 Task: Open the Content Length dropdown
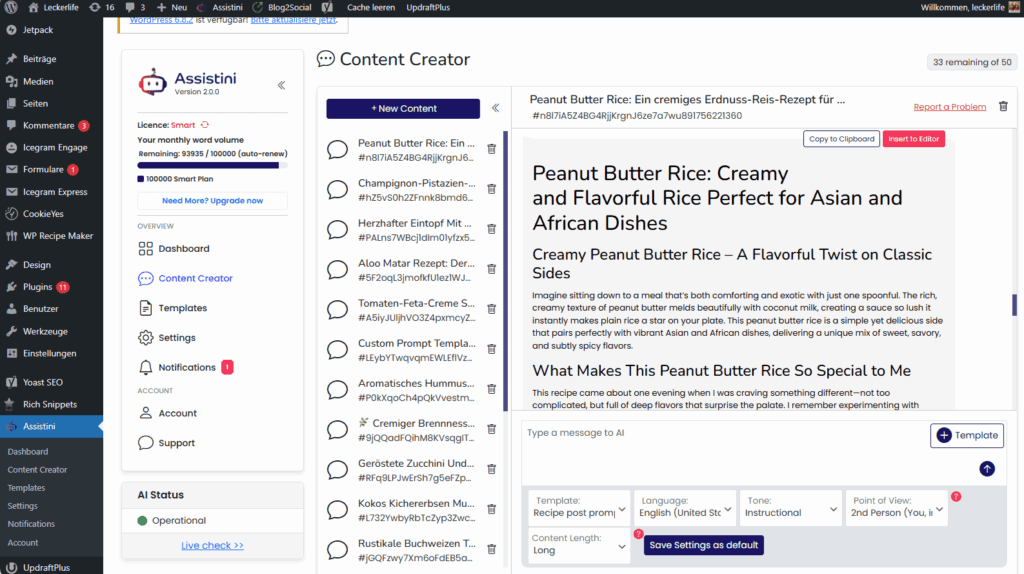pyautogui.click(x=579, y=545)
